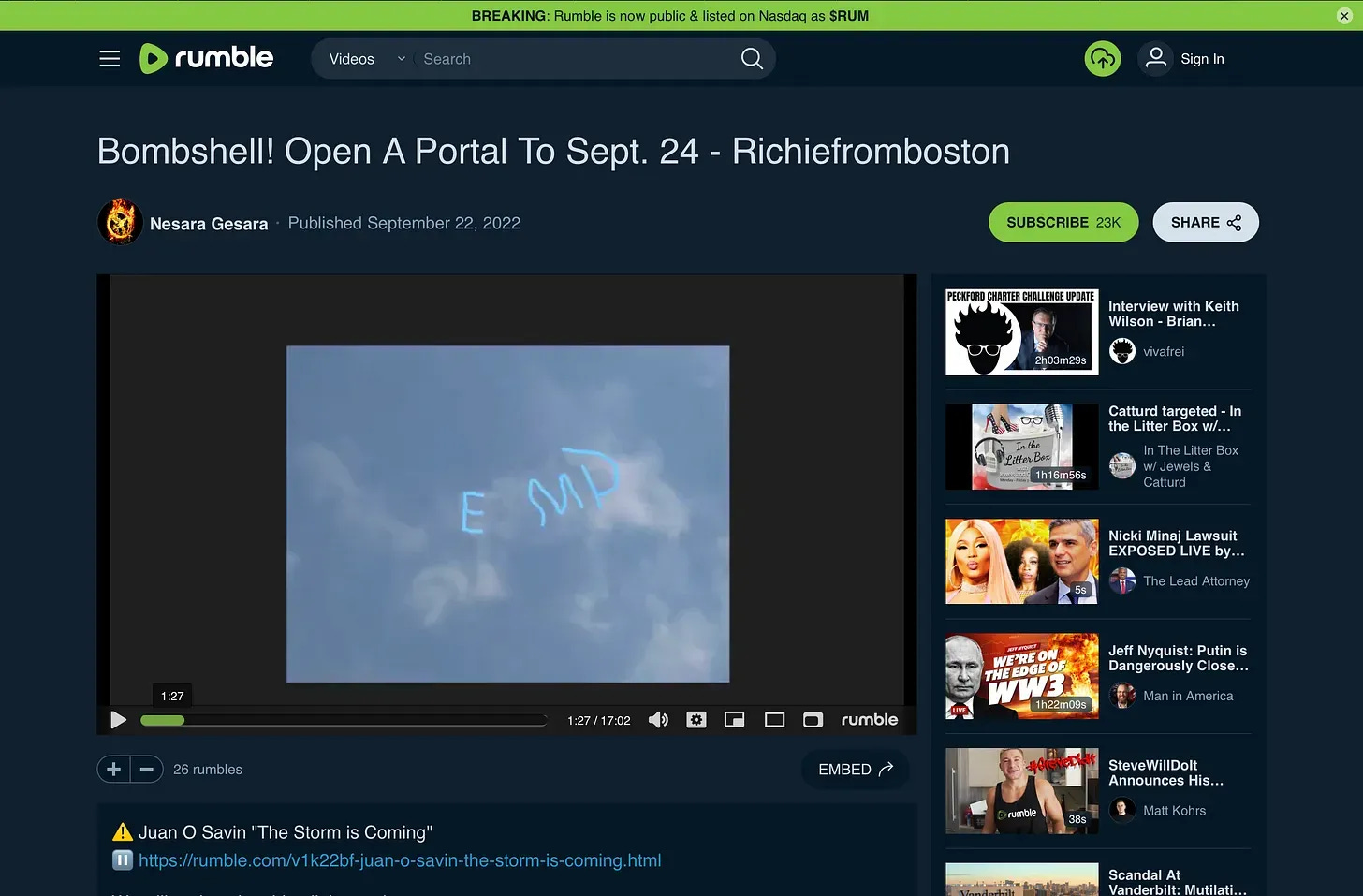The width and height of the screenshot is (1363, 896).
Task: Open Interview with Keith Wilson title
Action: (1174, 314)
